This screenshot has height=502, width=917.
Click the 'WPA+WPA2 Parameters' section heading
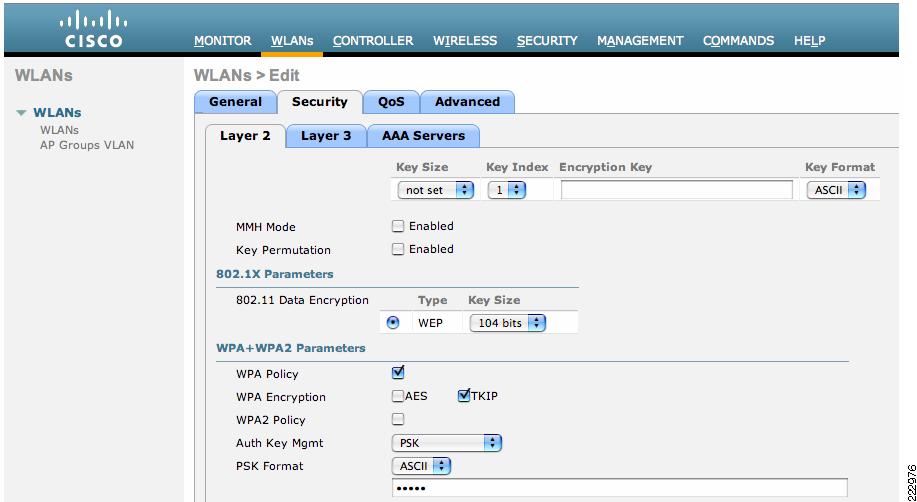click(x=291, y=348)
